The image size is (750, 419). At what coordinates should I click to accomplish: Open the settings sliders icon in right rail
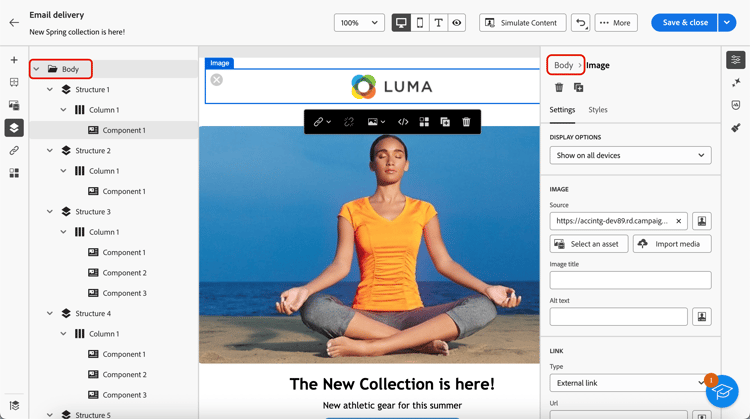(x=736, y=60)
